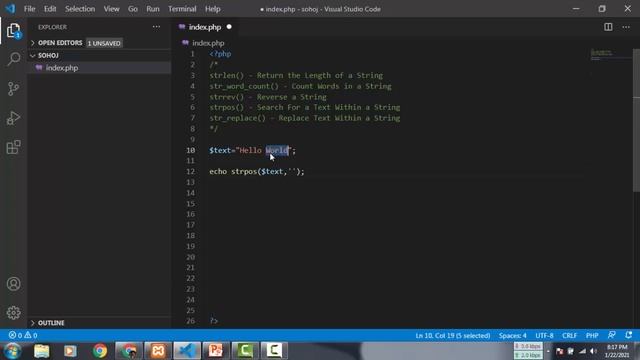Select the index.php editor tab

click(x=205, y=27)
